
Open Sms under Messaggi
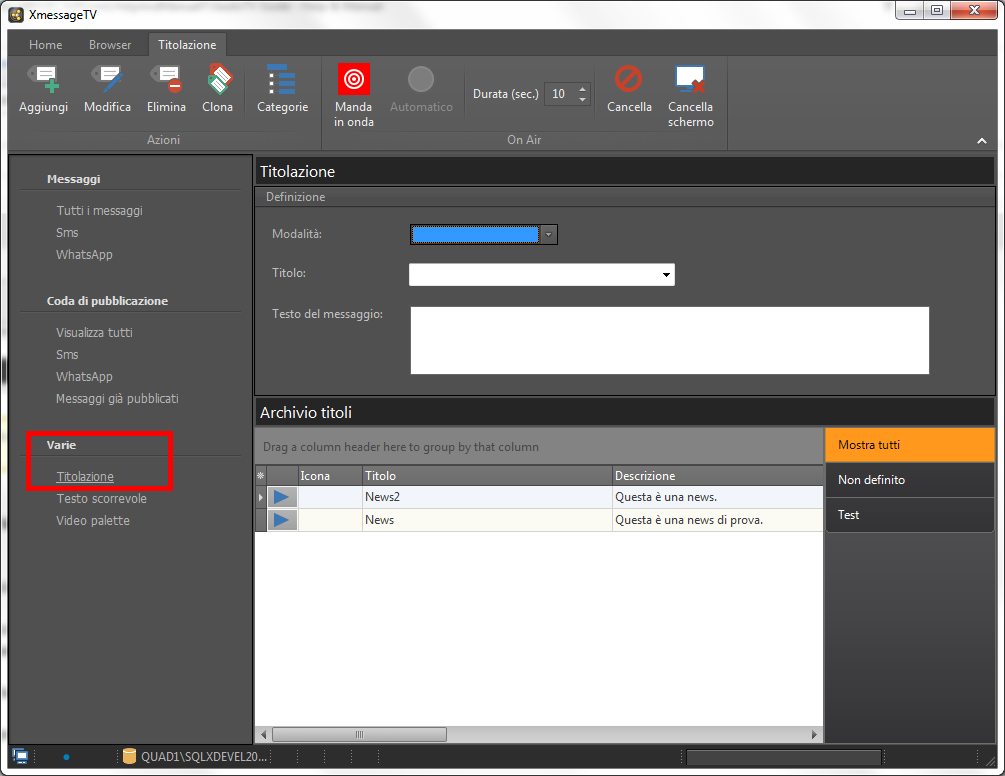click(67, 233)
